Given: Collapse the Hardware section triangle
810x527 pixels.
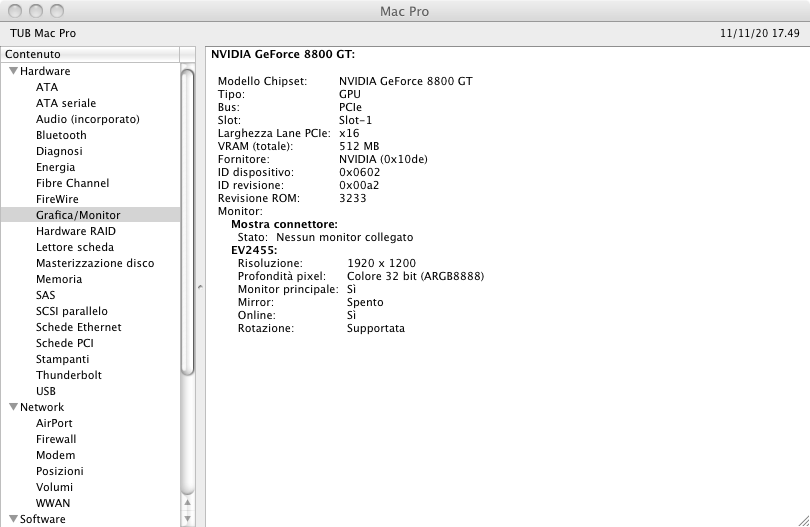Looking at the screenshot, I should (x=14, y=71).
